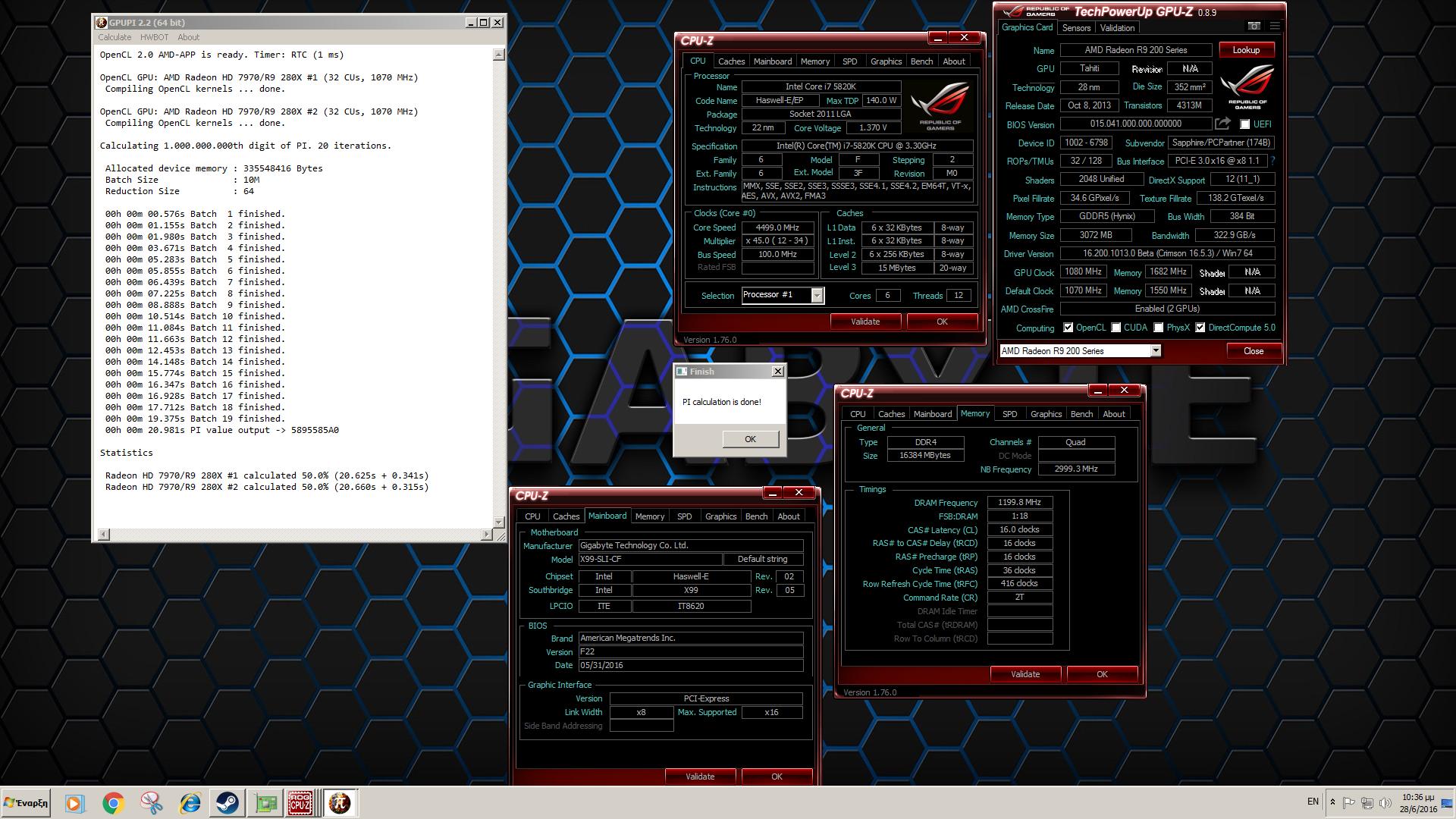Open Steam from the taskbar
Viewport: 1456px width, 819px height.
pos(227,803)
